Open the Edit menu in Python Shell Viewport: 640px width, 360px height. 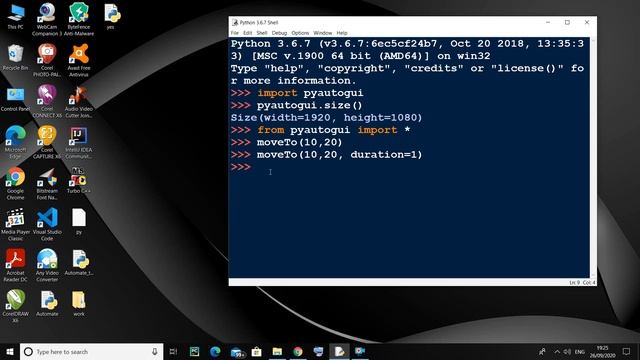click(x=247, y=33)
